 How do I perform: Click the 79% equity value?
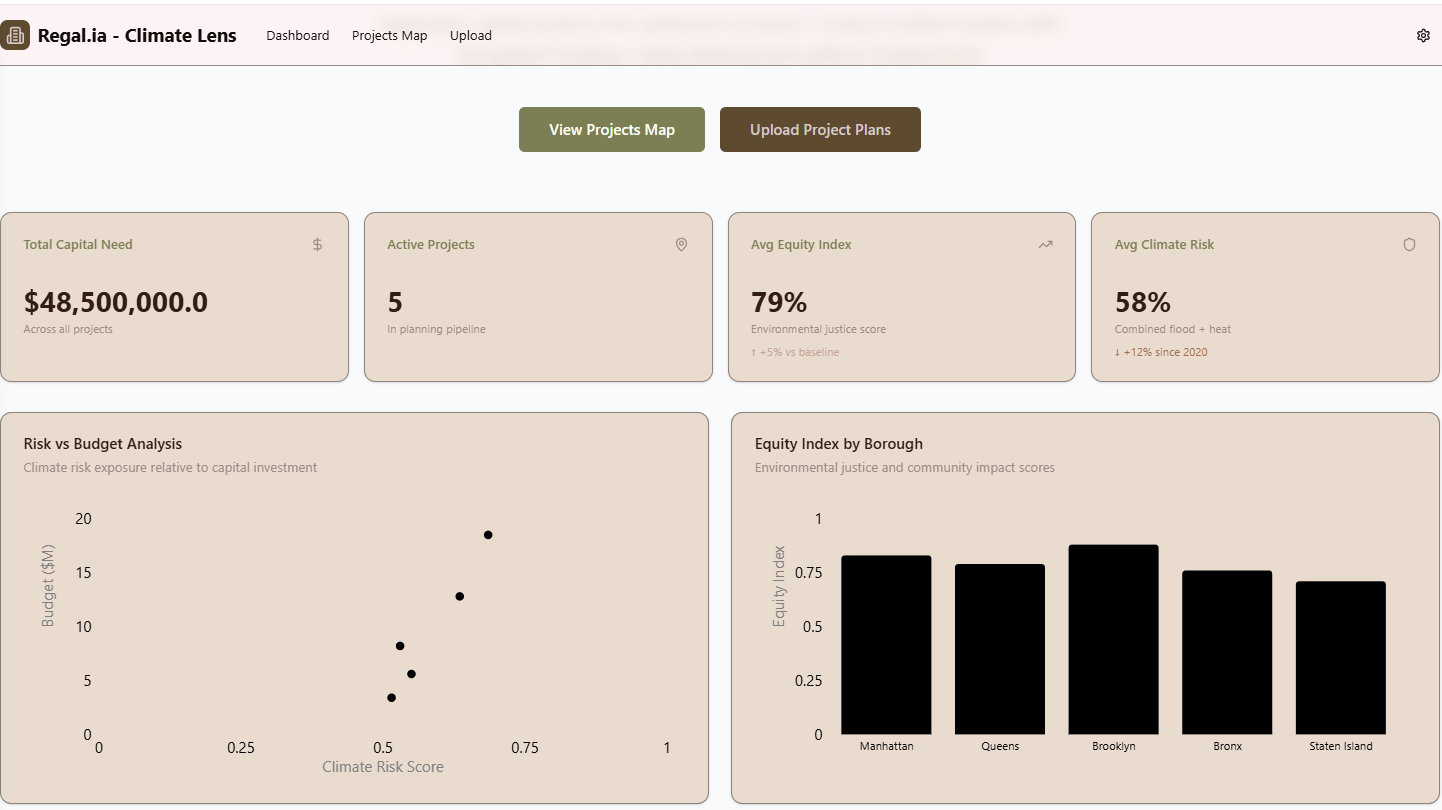click(x=779, y=302)
